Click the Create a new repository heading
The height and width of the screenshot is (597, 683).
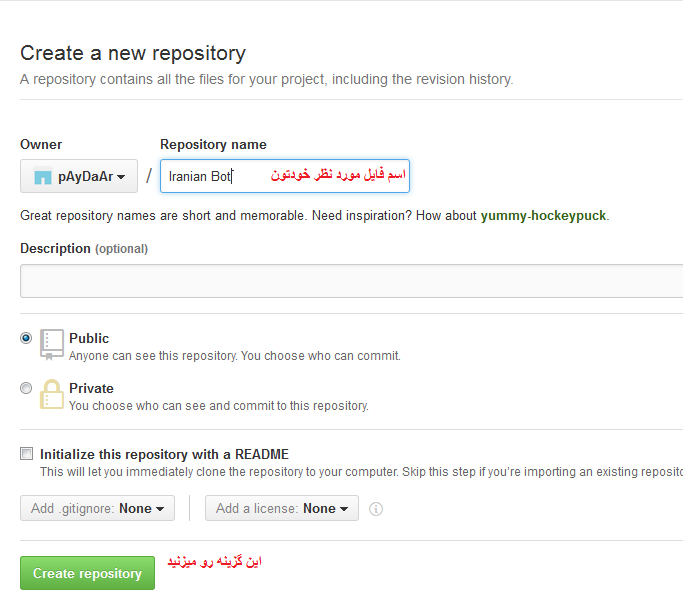133,53
